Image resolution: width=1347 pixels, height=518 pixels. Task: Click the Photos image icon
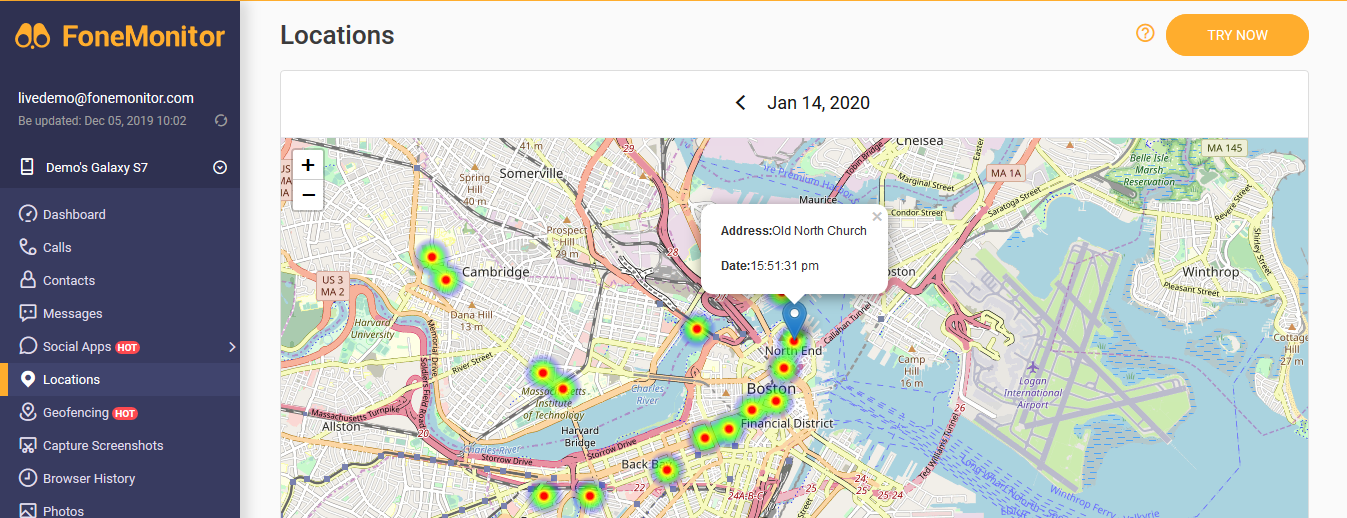pyautogui.click(x=28, y=510)
